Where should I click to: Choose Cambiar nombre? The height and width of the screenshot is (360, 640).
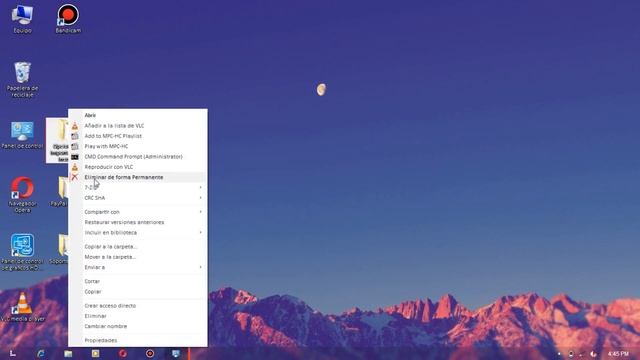coord(138,326)
